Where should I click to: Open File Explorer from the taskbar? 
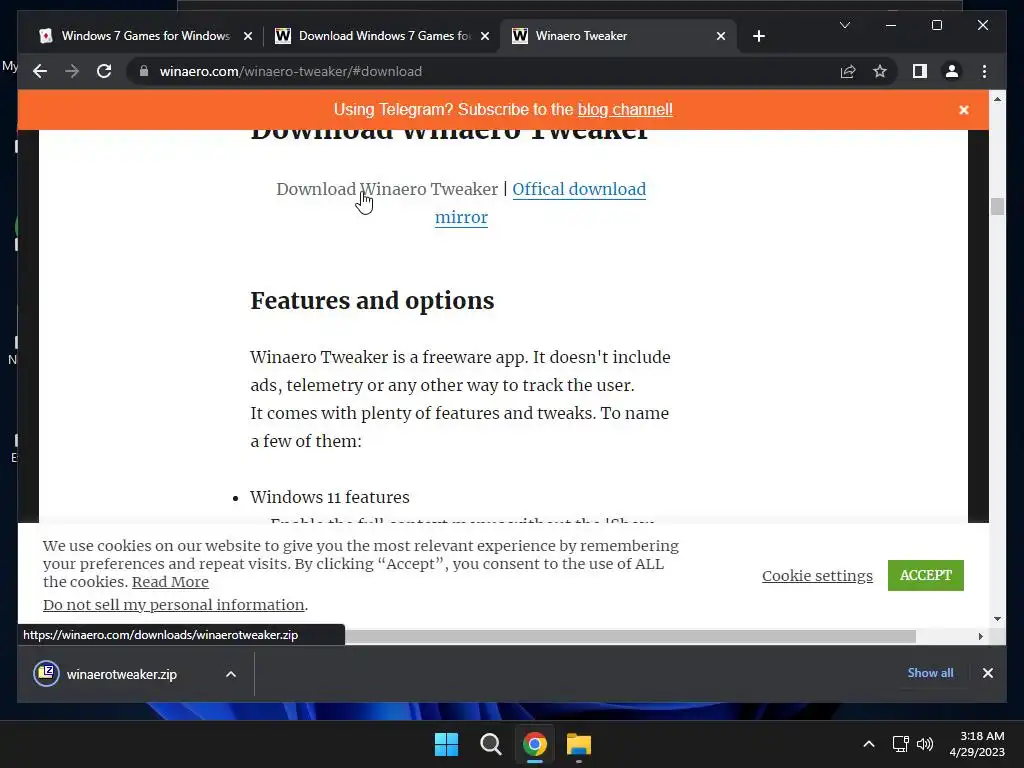(x=579, y=744)
